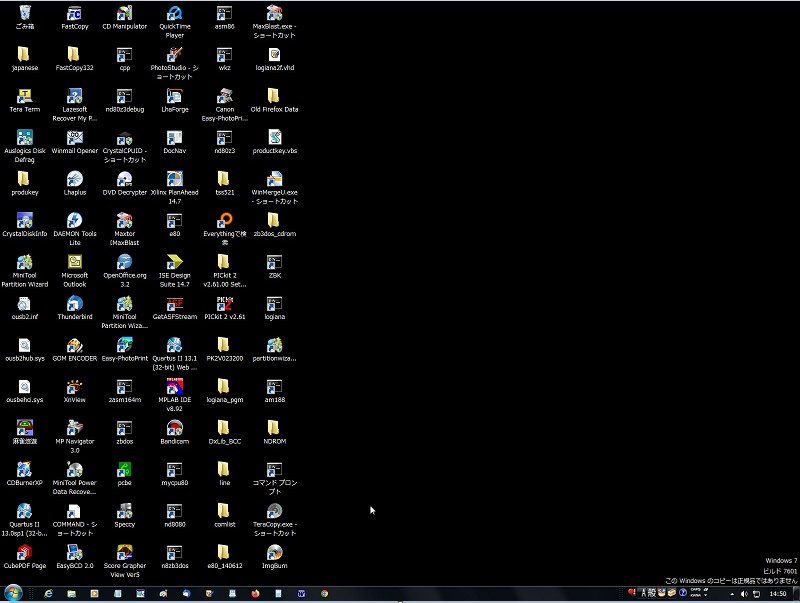Select the Microsoft Outlook desktop icon

74,262
